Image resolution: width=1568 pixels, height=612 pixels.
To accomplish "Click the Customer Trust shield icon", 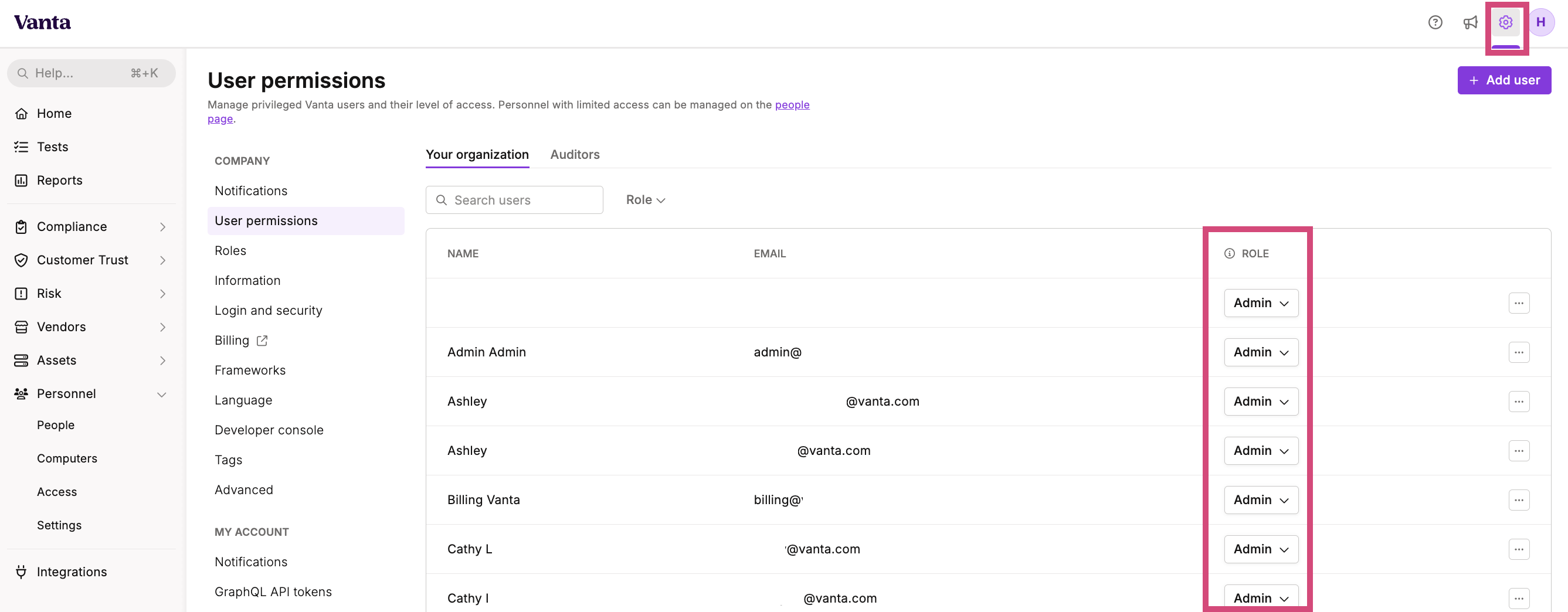I will [21, 260].
